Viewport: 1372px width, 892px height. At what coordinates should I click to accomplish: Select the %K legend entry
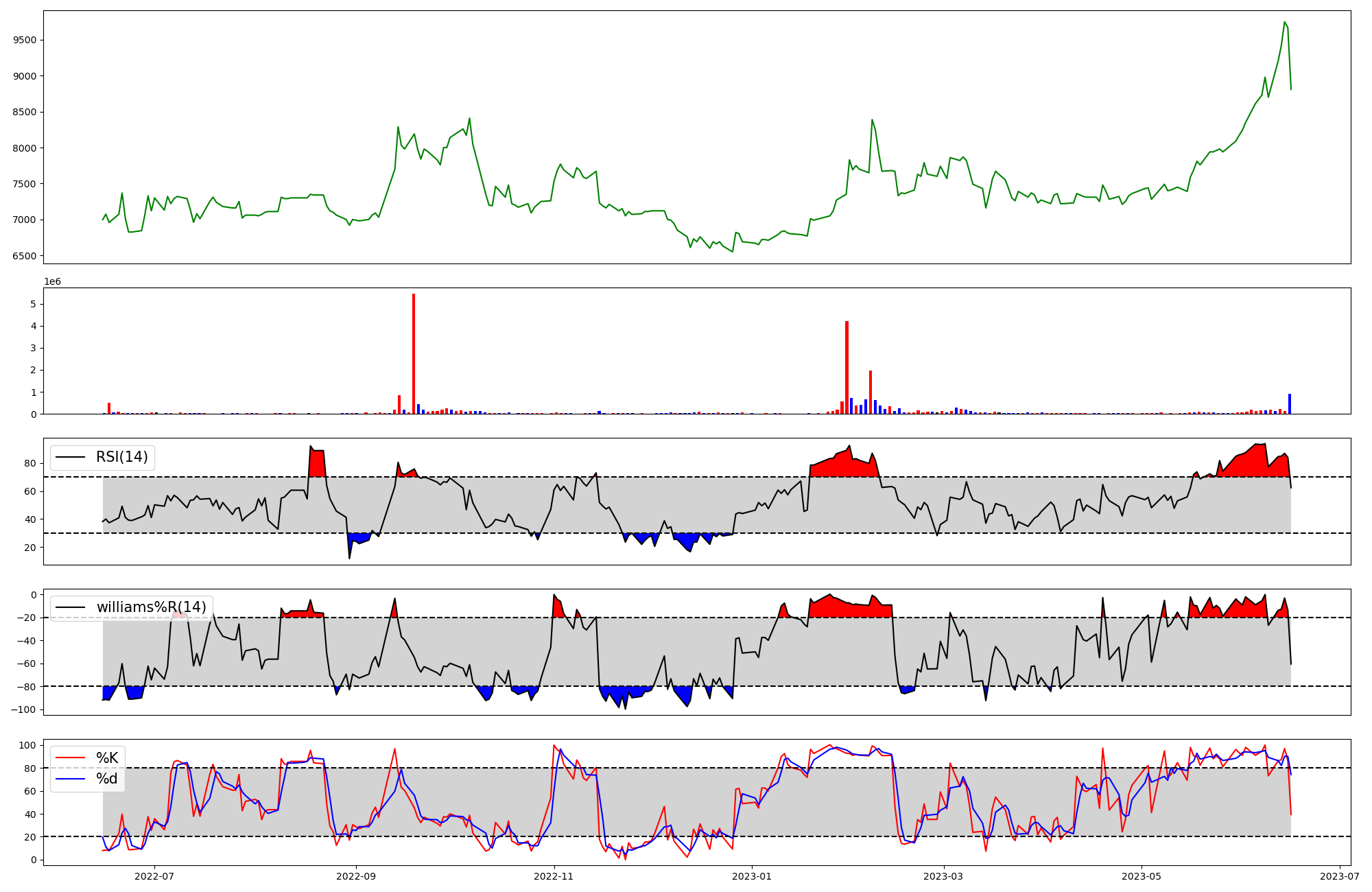click(x=107, y=758)
